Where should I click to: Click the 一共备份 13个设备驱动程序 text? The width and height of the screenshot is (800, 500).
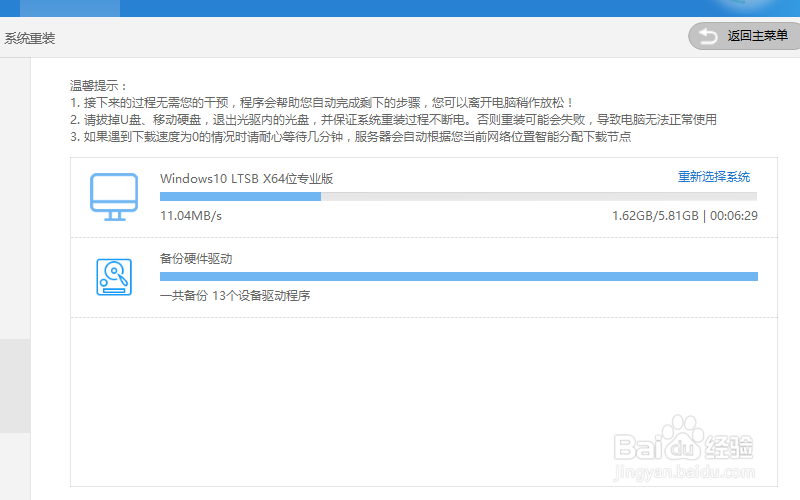click(x=235, y=295)
